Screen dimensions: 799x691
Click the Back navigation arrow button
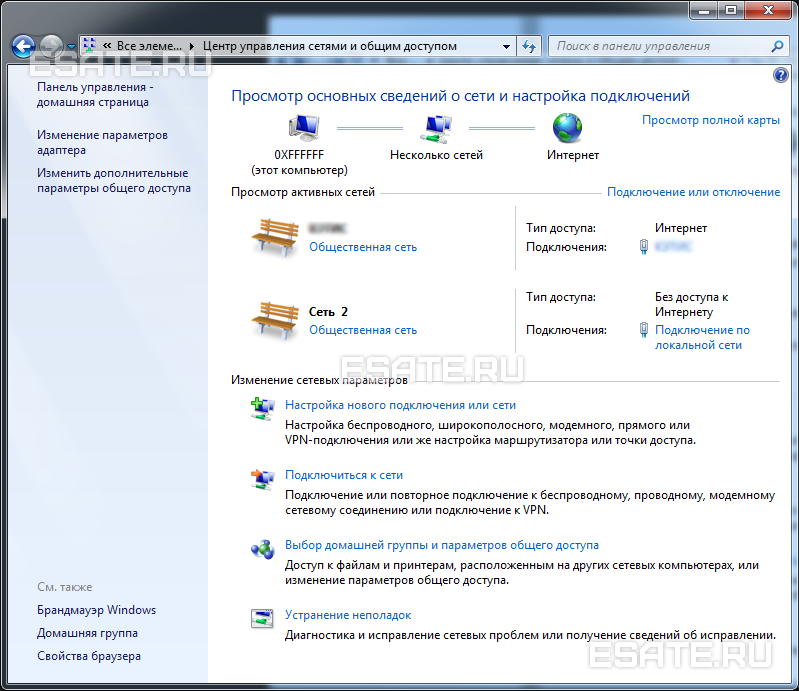[x=24, y=46]
